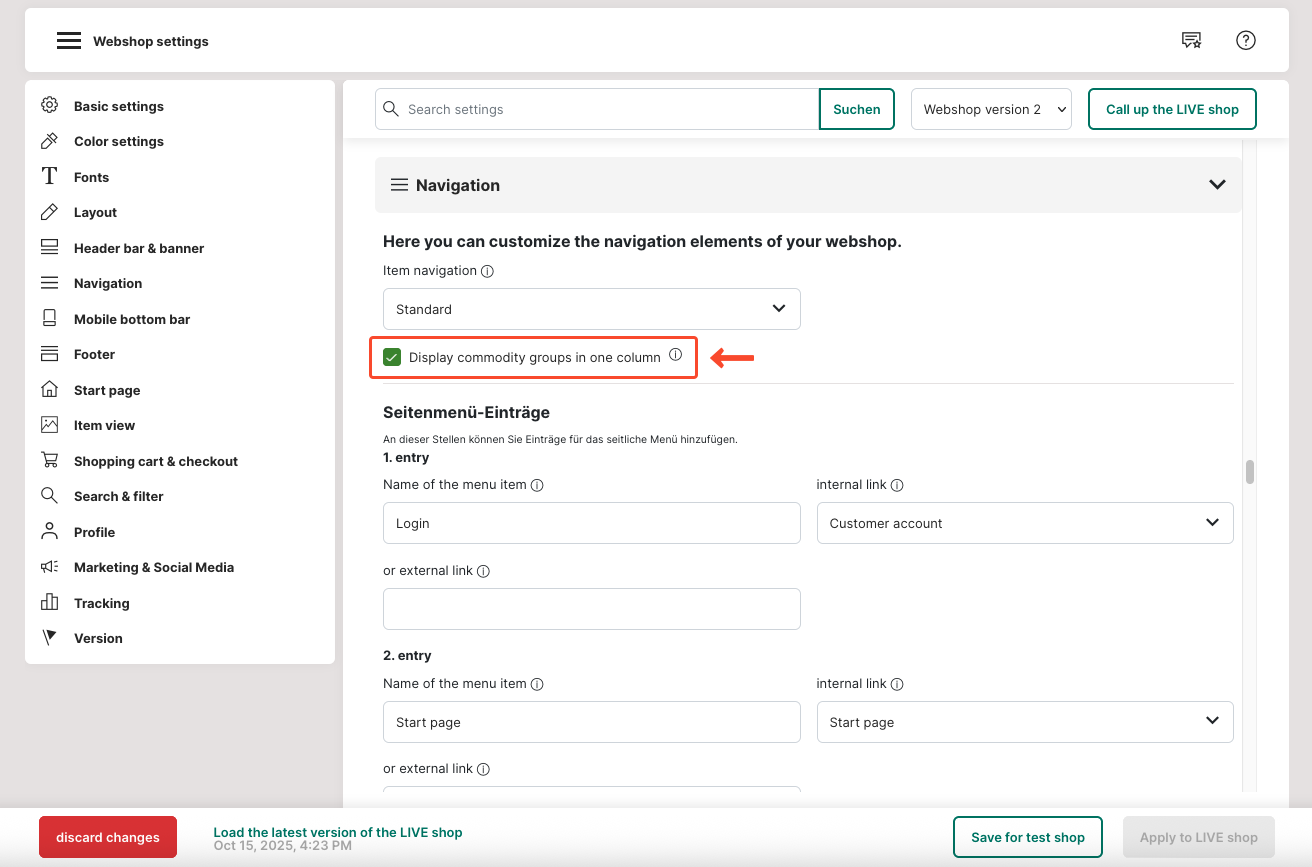Go to Header bar & banner settings
Viewport: 1312px width, 867px height.
pyautogui.click(x=138, y=248)
